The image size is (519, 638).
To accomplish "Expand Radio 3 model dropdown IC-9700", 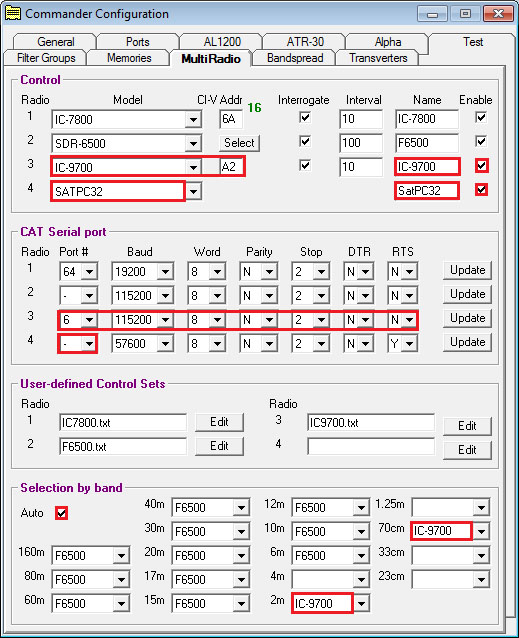I will [193, 167].
